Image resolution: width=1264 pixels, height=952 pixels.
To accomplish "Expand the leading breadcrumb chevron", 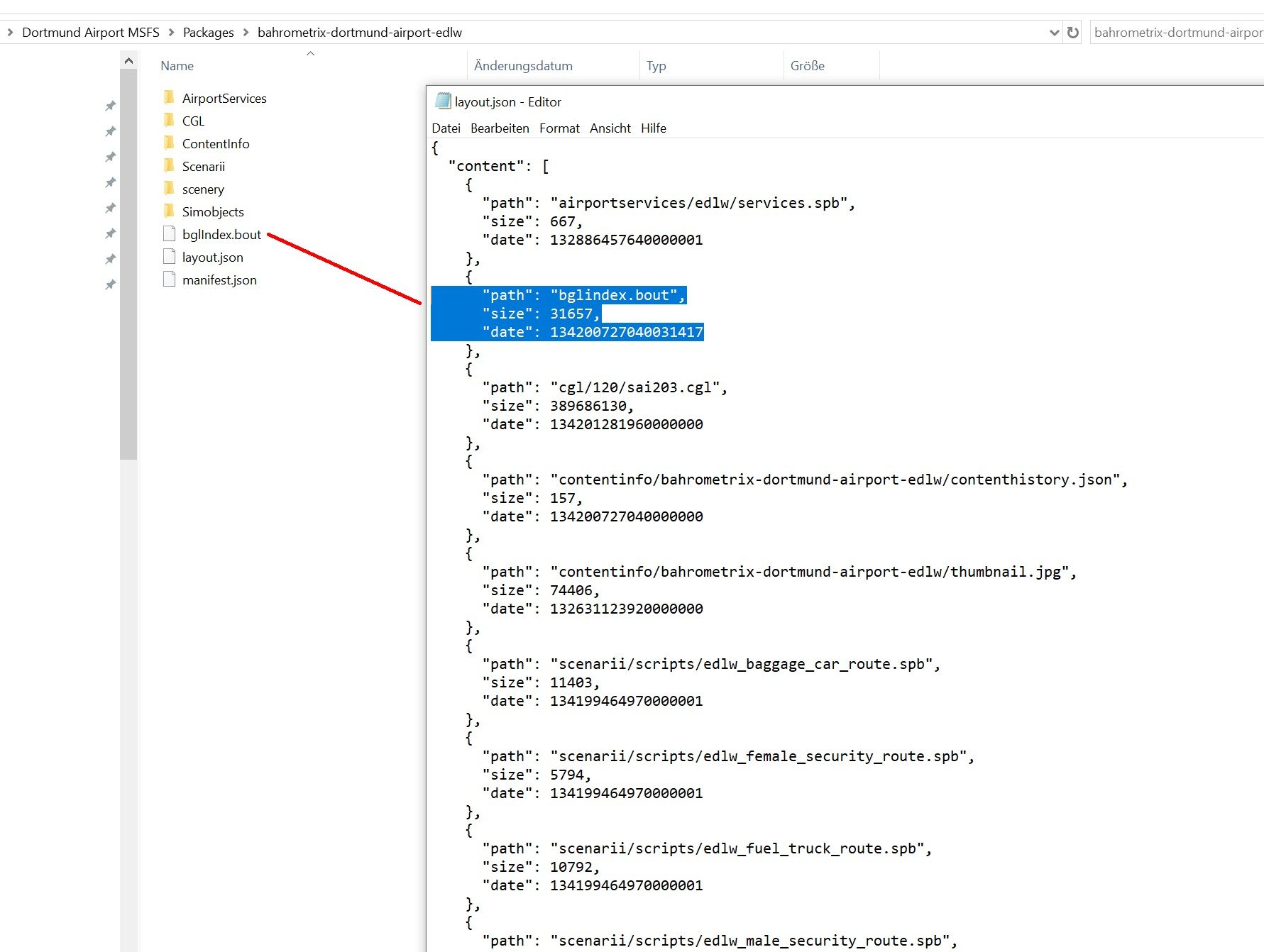I will [x=10, y=33].
